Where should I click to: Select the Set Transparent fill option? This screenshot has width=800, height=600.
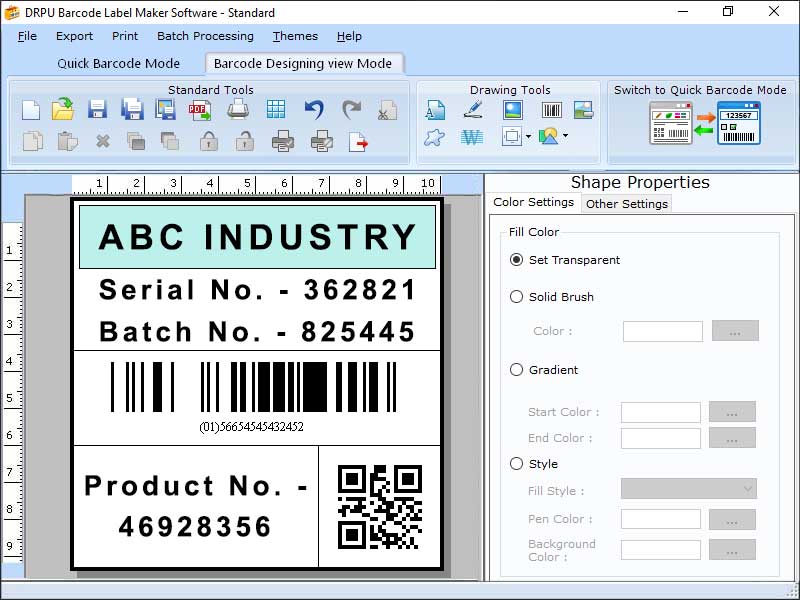point(517,258)
